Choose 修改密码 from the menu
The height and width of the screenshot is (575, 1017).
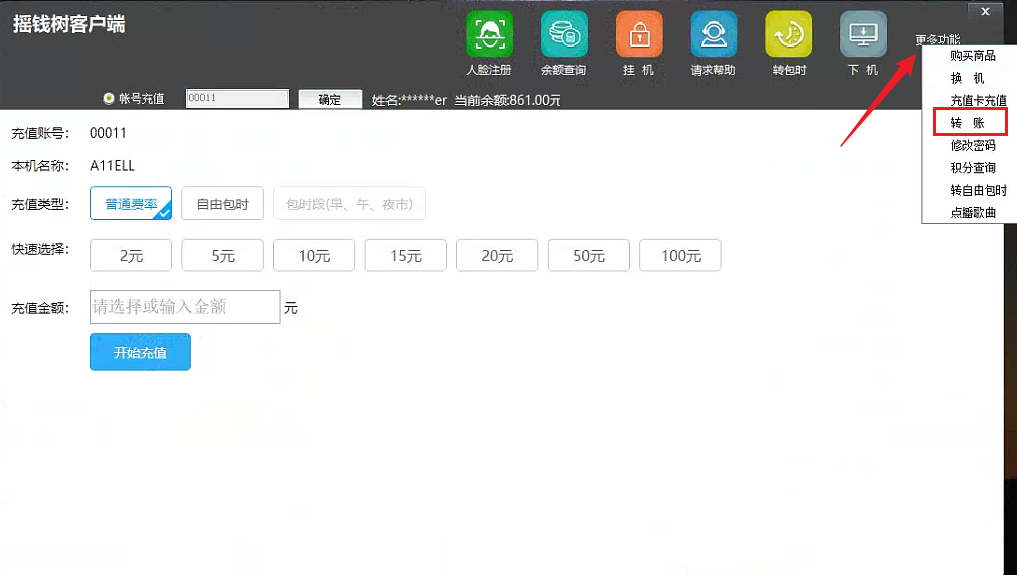(x=973, y=145)
